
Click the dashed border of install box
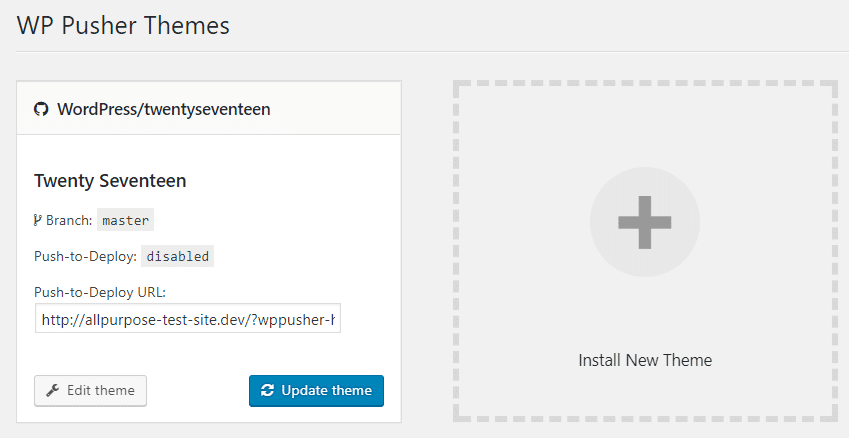(x=456, y=250)
